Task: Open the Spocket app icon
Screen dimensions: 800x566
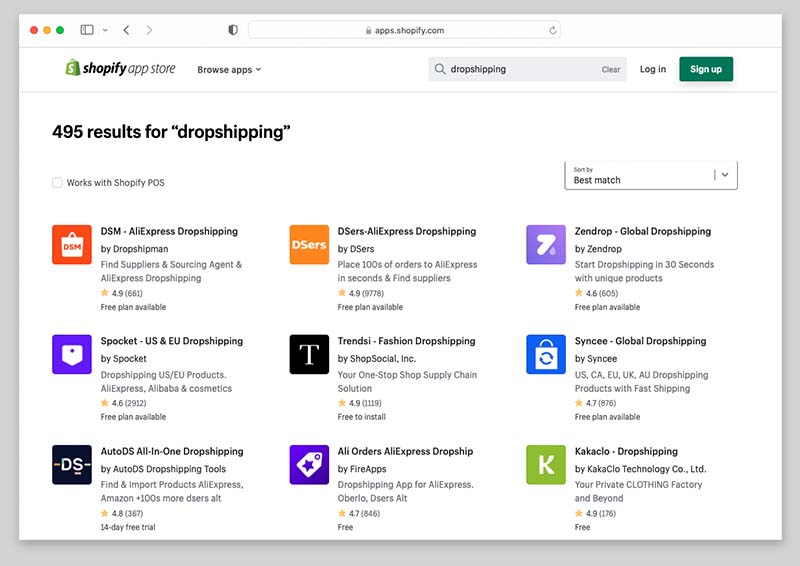Action: coord(72,354)
